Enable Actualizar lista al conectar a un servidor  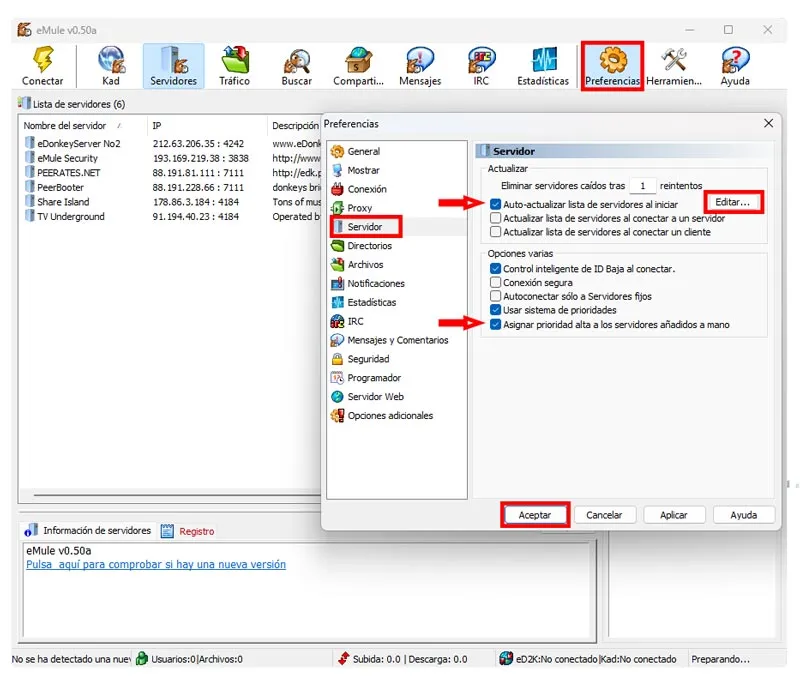495,218
